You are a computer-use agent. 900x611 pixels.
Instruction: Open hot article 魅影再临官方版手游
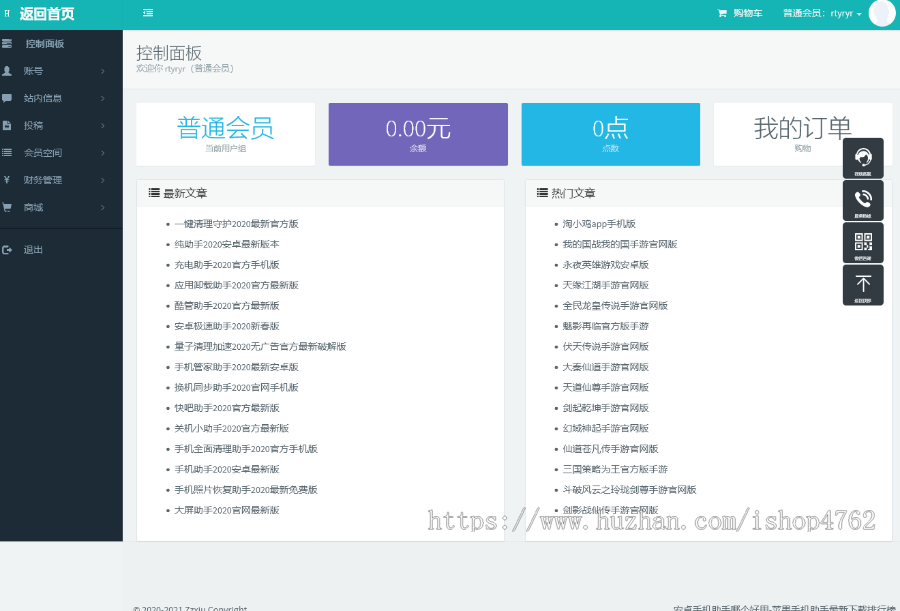point(606,326)
